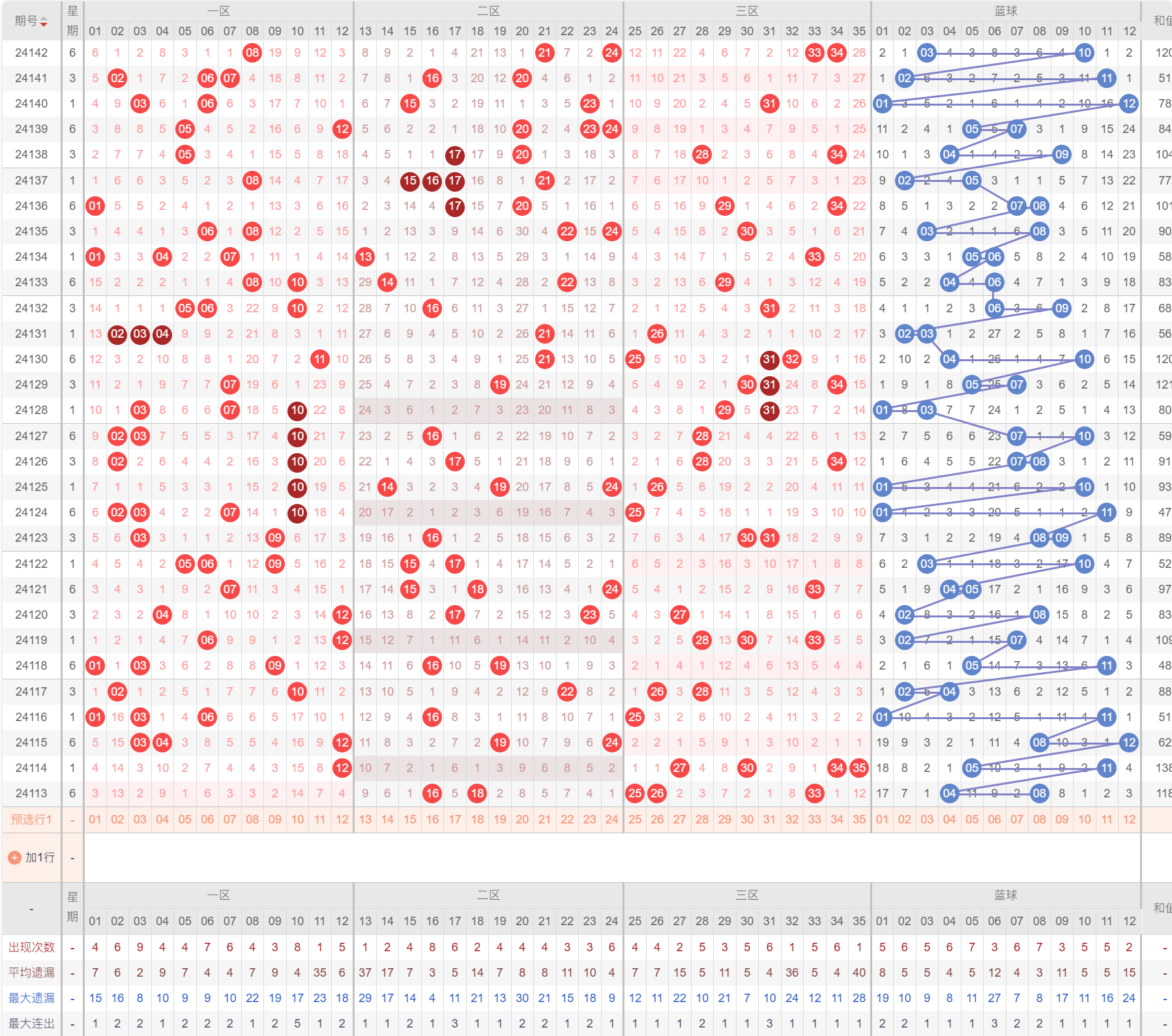Click red ball 13 in row 24134

(365, 257)
